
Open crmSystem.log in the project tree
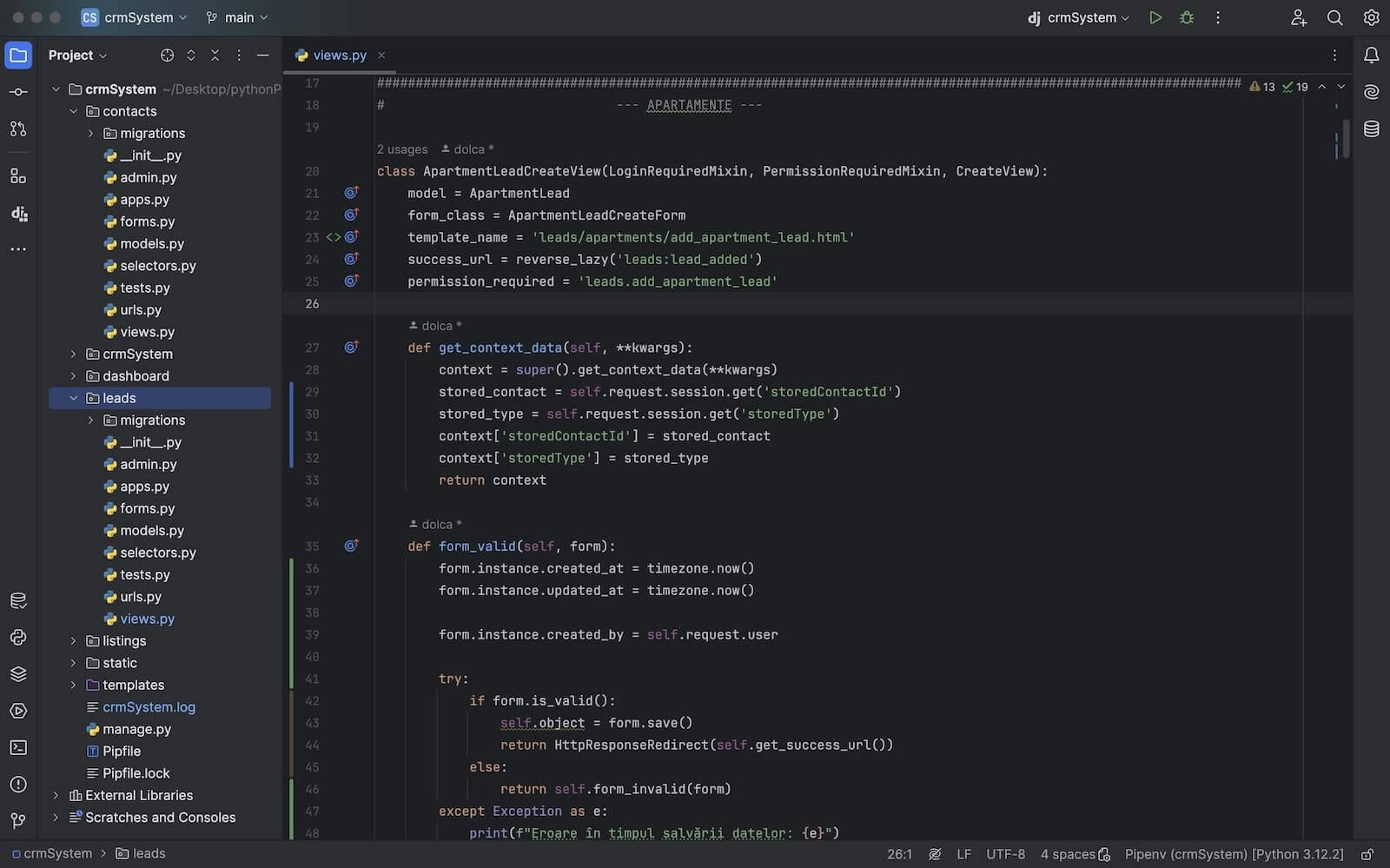click(149, 707)
